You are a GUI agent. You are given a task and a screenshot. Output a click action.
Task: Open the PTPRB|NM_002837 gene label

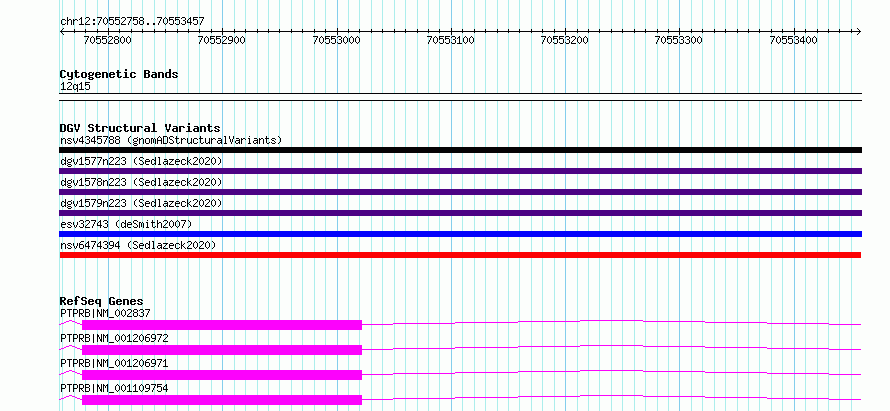click(x=105, y=313)
